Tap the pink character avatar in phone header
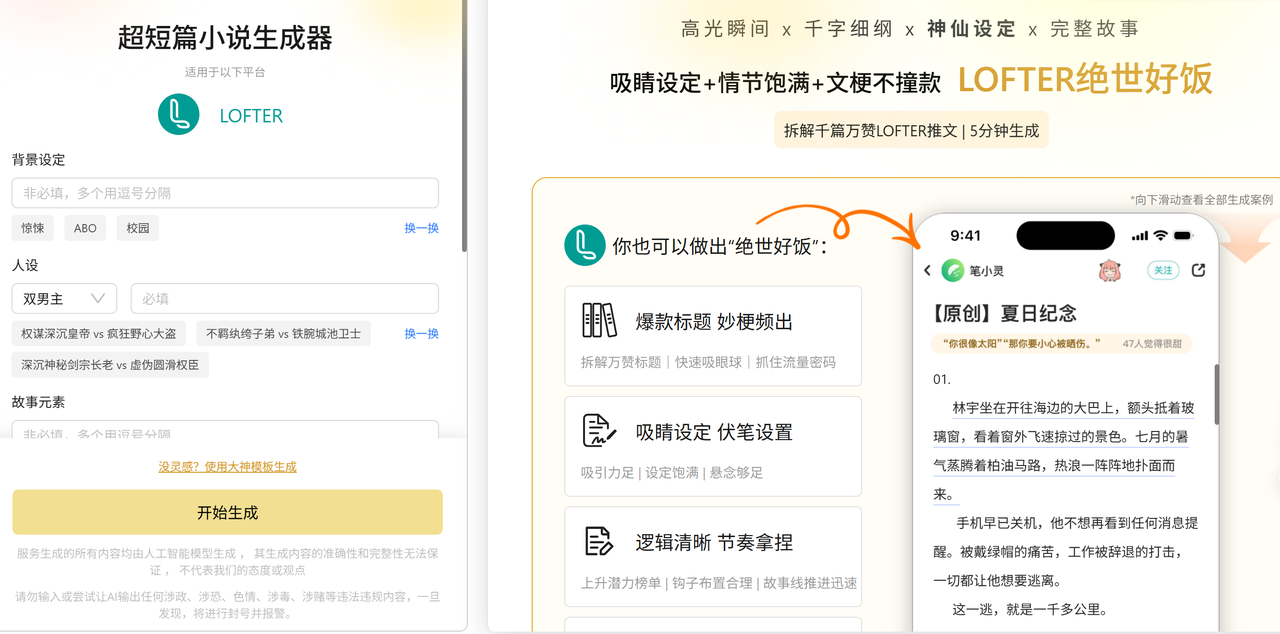This screenshot has height=634, width=1280. (x=1109, y=270)
